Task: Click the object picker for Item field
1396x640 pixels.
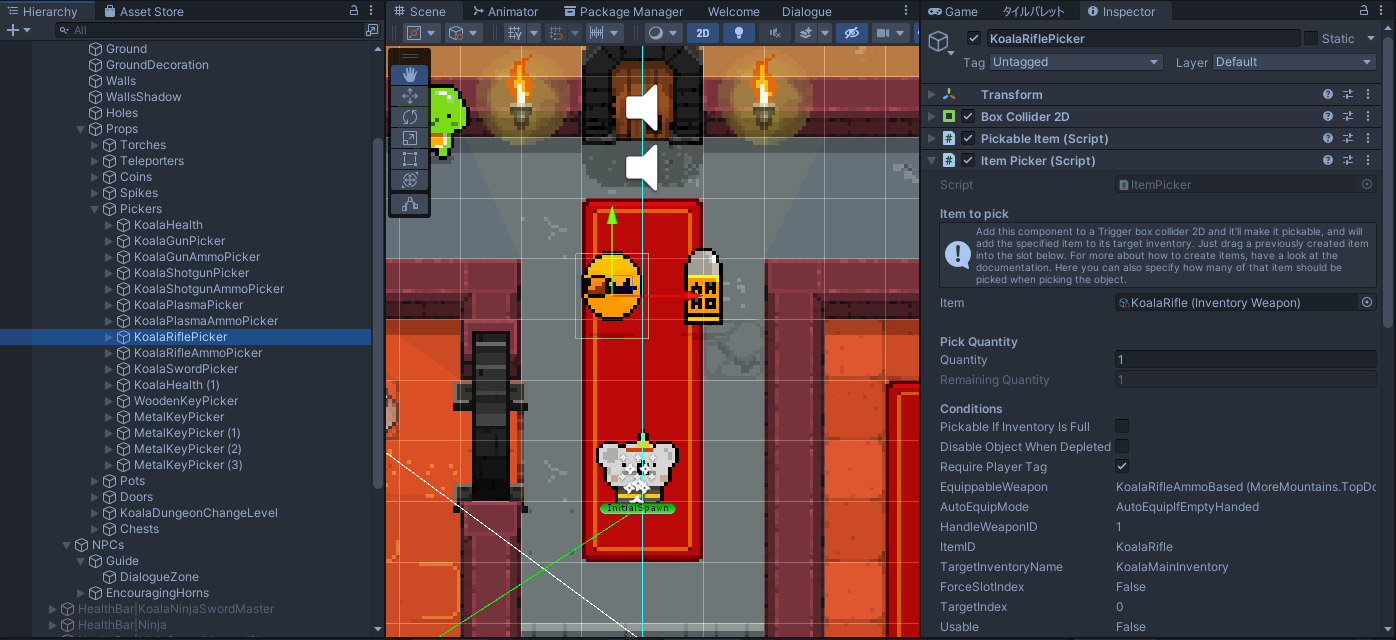Action: pyautogui.click(x=1367, y=302)
